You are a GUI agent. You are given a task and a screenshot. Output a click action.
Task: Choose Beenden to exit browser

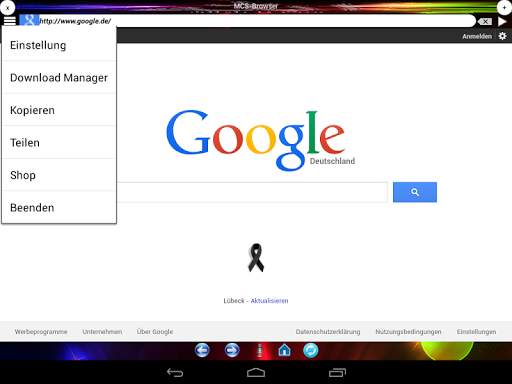(x=59, y=207)
